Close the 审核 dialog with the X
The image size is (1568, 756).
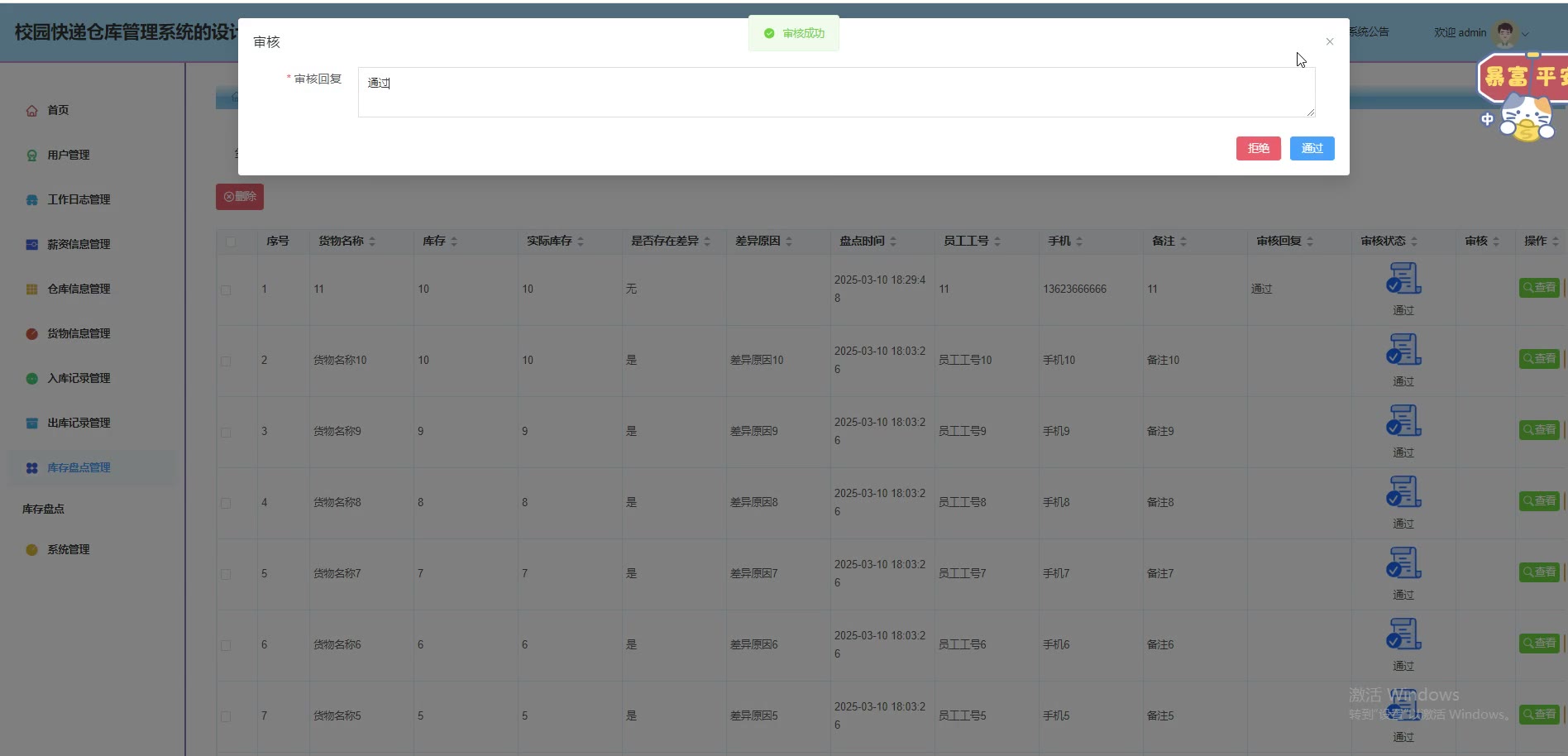pyautogui.click(x=1330, y=42)
